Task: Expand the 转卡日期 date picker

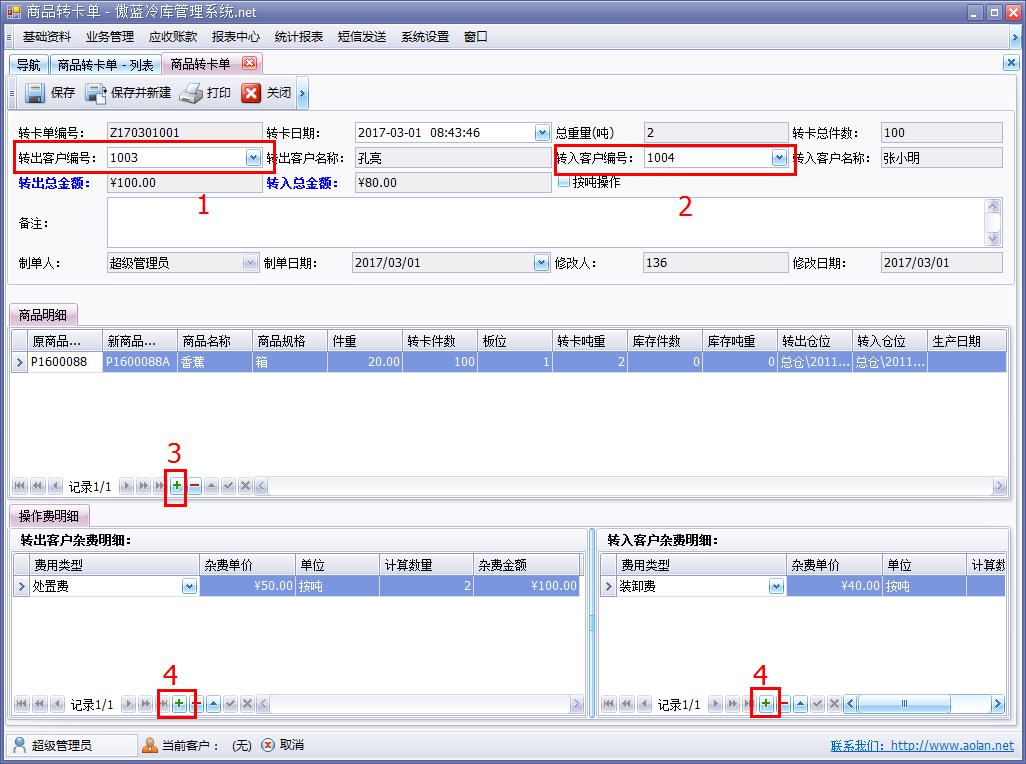Action: pos(542,133)
